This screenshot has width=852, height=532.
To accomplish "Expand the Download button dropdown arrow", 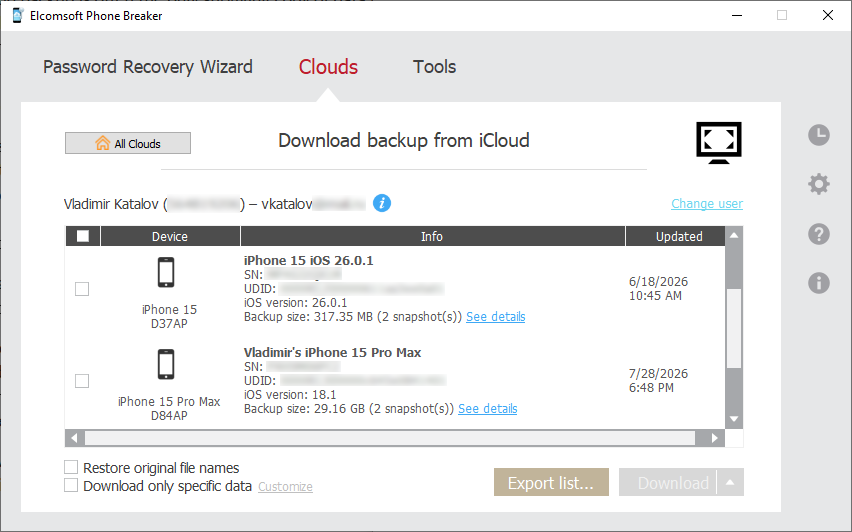I will 730,483.
